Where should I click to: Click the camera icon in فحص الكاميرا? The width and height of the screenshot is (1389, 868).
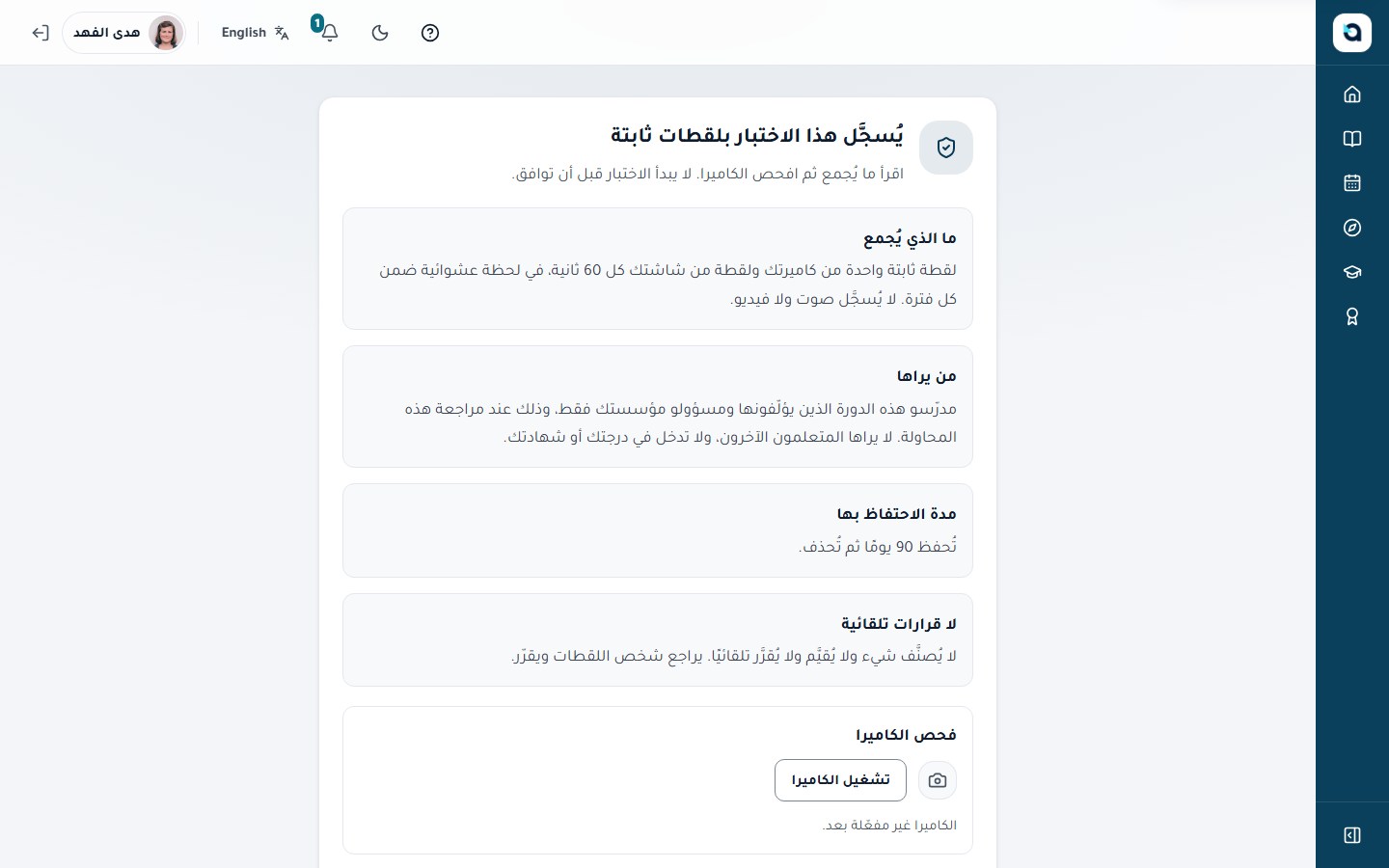[x=938, y=780]
